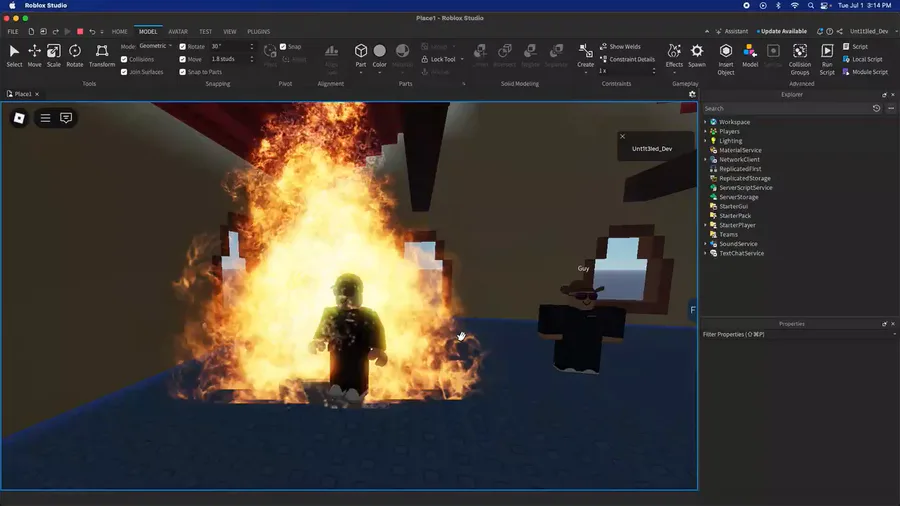Viewport: 900px width, 506px height.
Task: Open the Geometric mode dropdown
Action: point(156,46)
